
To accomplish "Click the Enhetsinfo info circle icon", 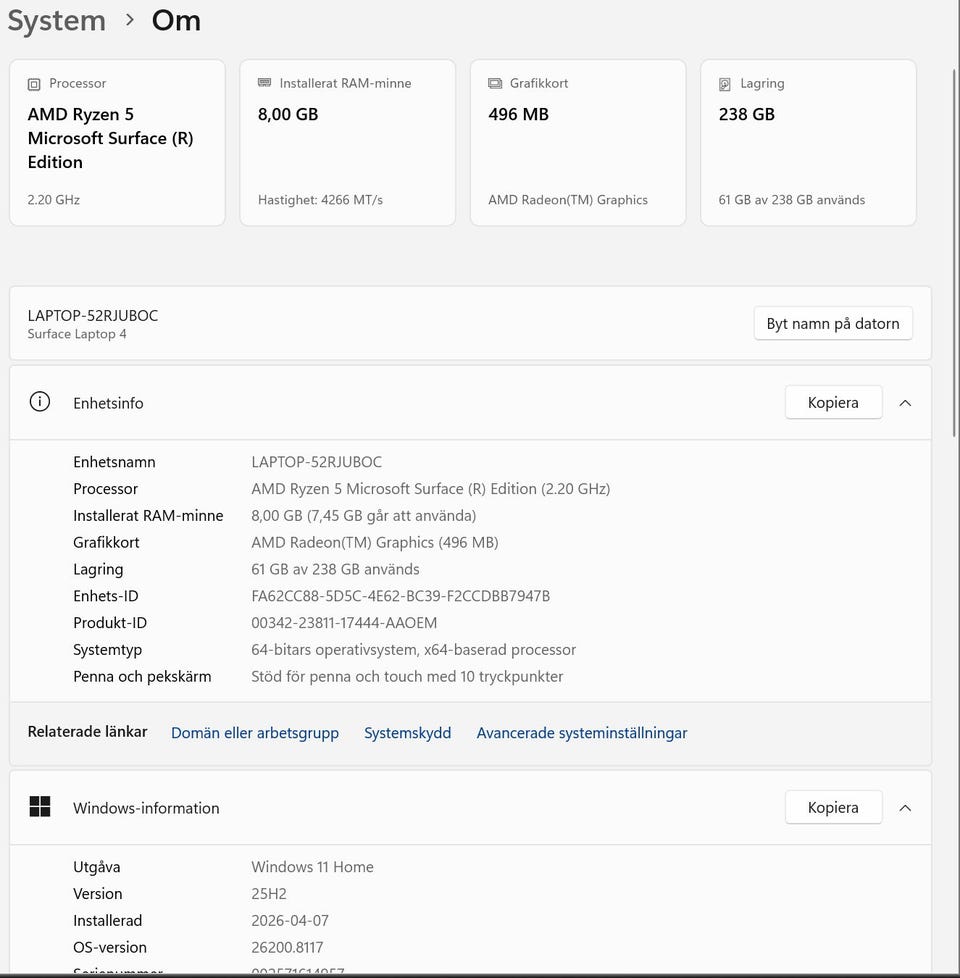I will tap(40, 403).
